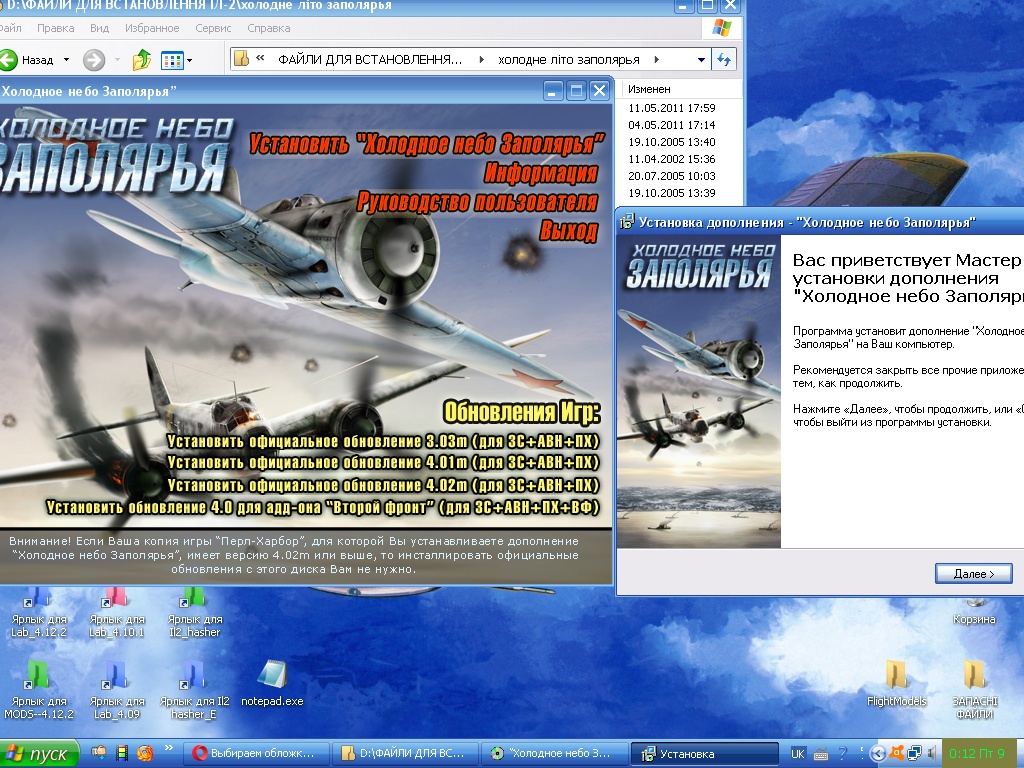
Task: Open the Правка menu
Action: tap(56, 28)
